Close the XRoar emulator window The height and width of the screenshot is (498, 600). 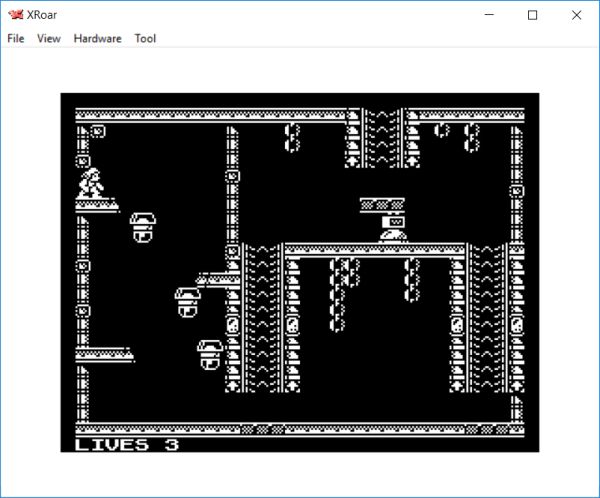coord(577,15)
